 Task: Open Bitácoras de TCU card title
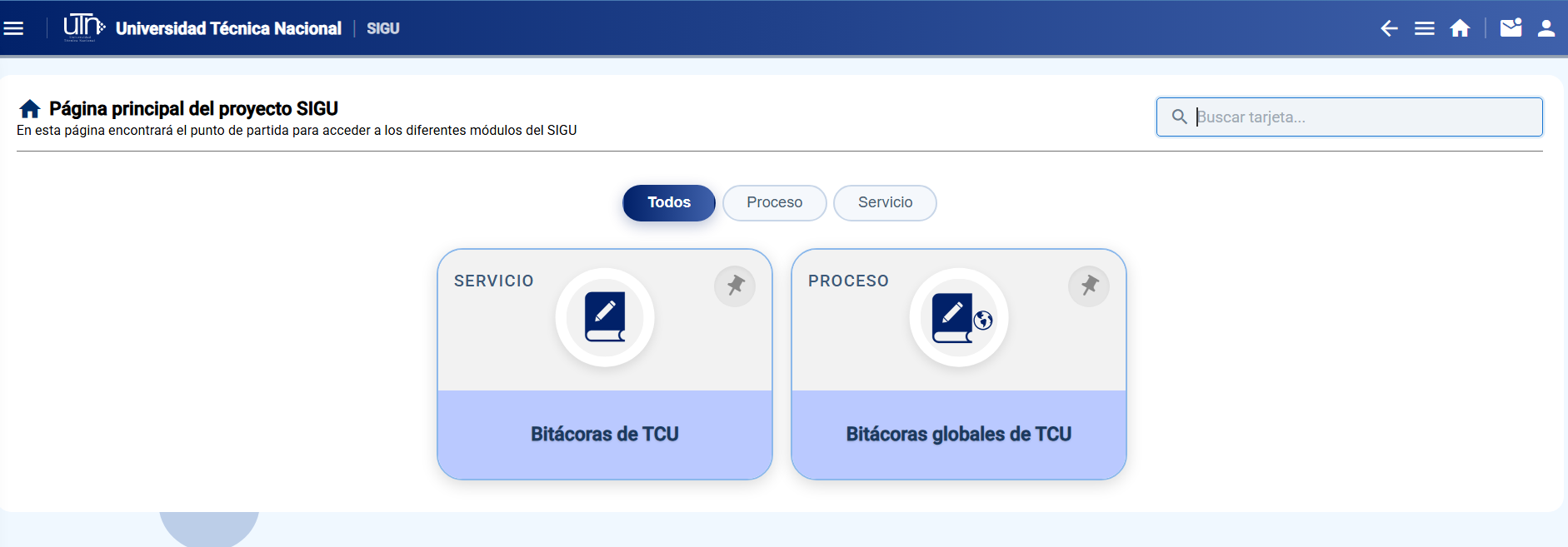pyautogui.click(x=605, y=435)
